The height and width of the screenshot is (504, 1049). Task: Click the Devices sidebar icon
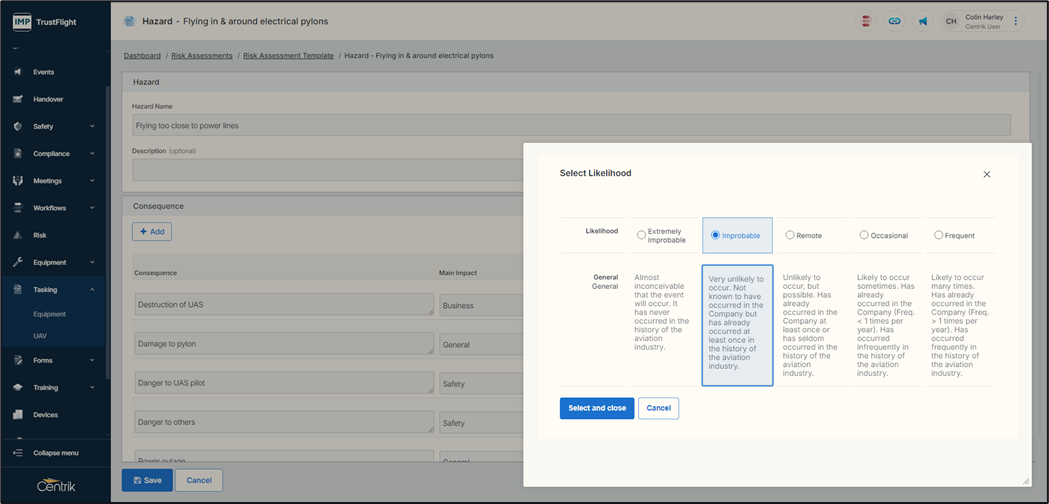click(x=18, y=414)
